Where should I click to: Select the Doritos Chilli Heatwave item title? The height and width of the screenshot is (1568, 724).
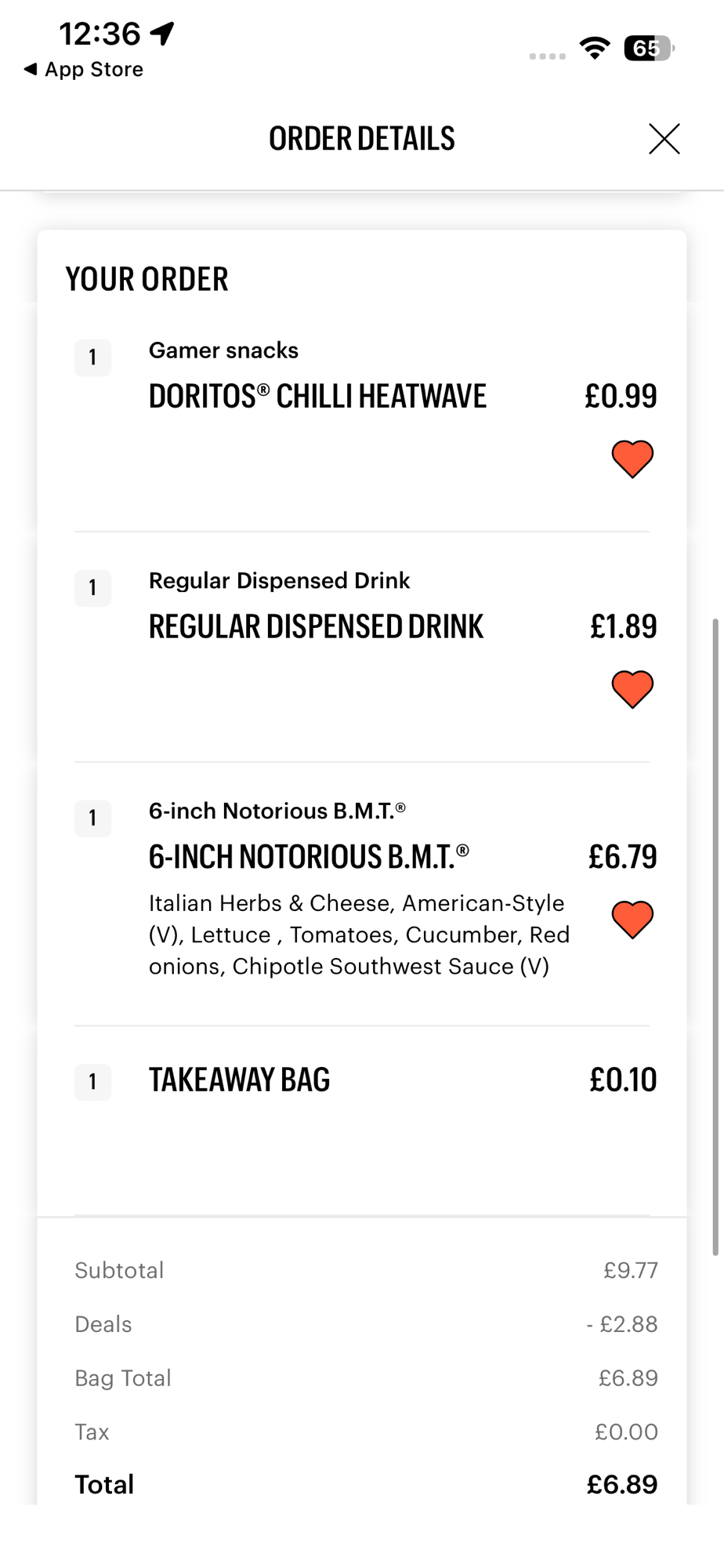(317, 397)
